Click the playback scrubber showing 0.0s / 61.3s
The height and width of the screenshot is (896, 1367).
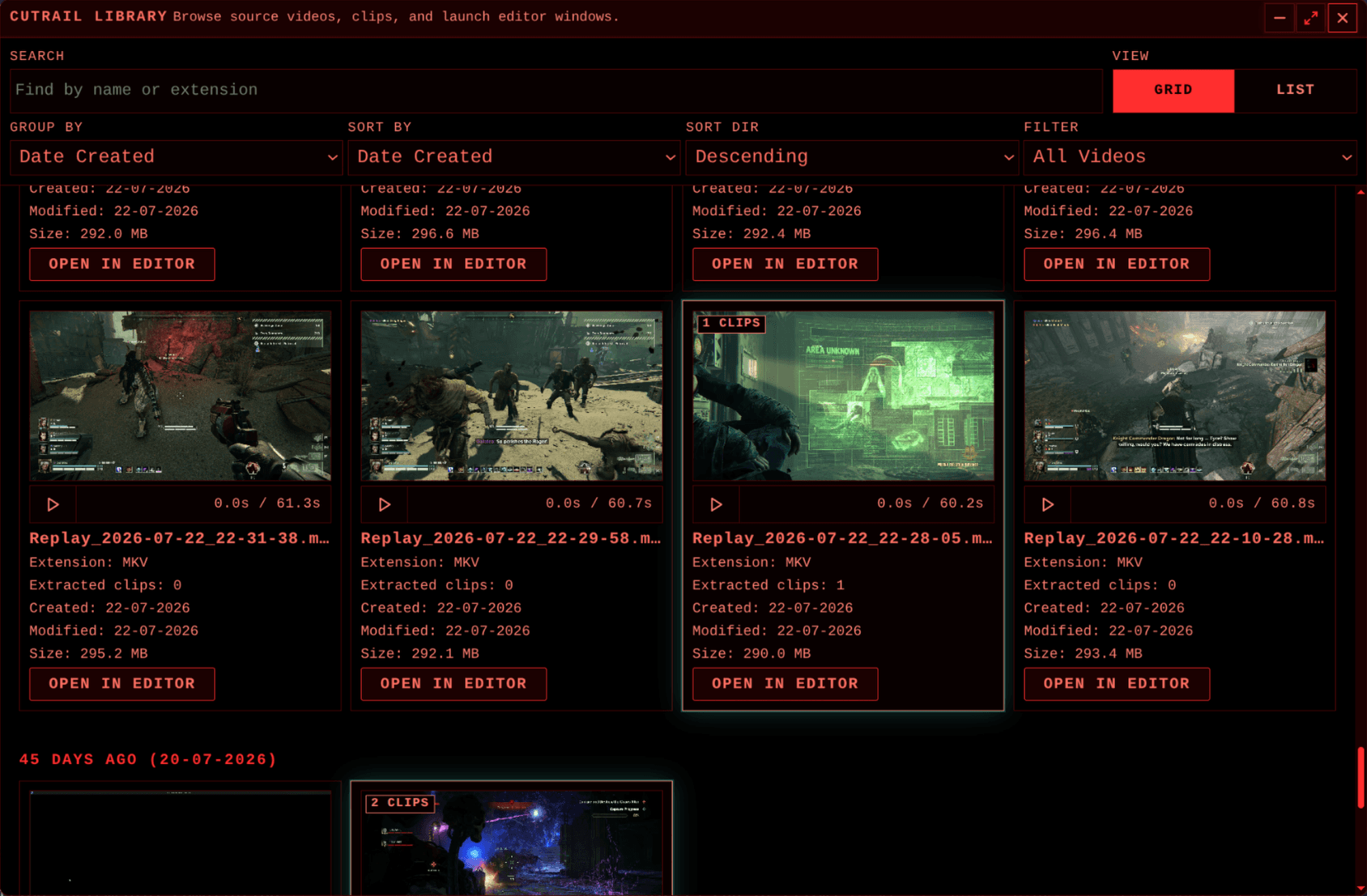click(203, 504)
